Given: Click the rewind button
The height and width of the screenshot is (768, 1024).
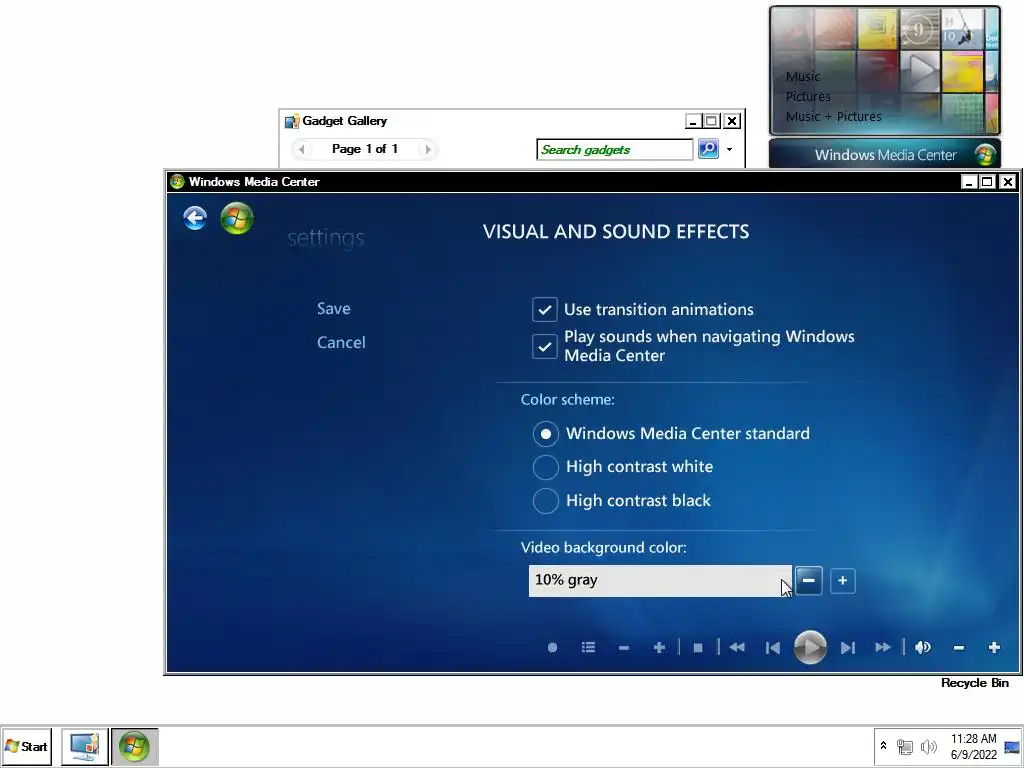Looking at the screenshot, I should point(737,647).
